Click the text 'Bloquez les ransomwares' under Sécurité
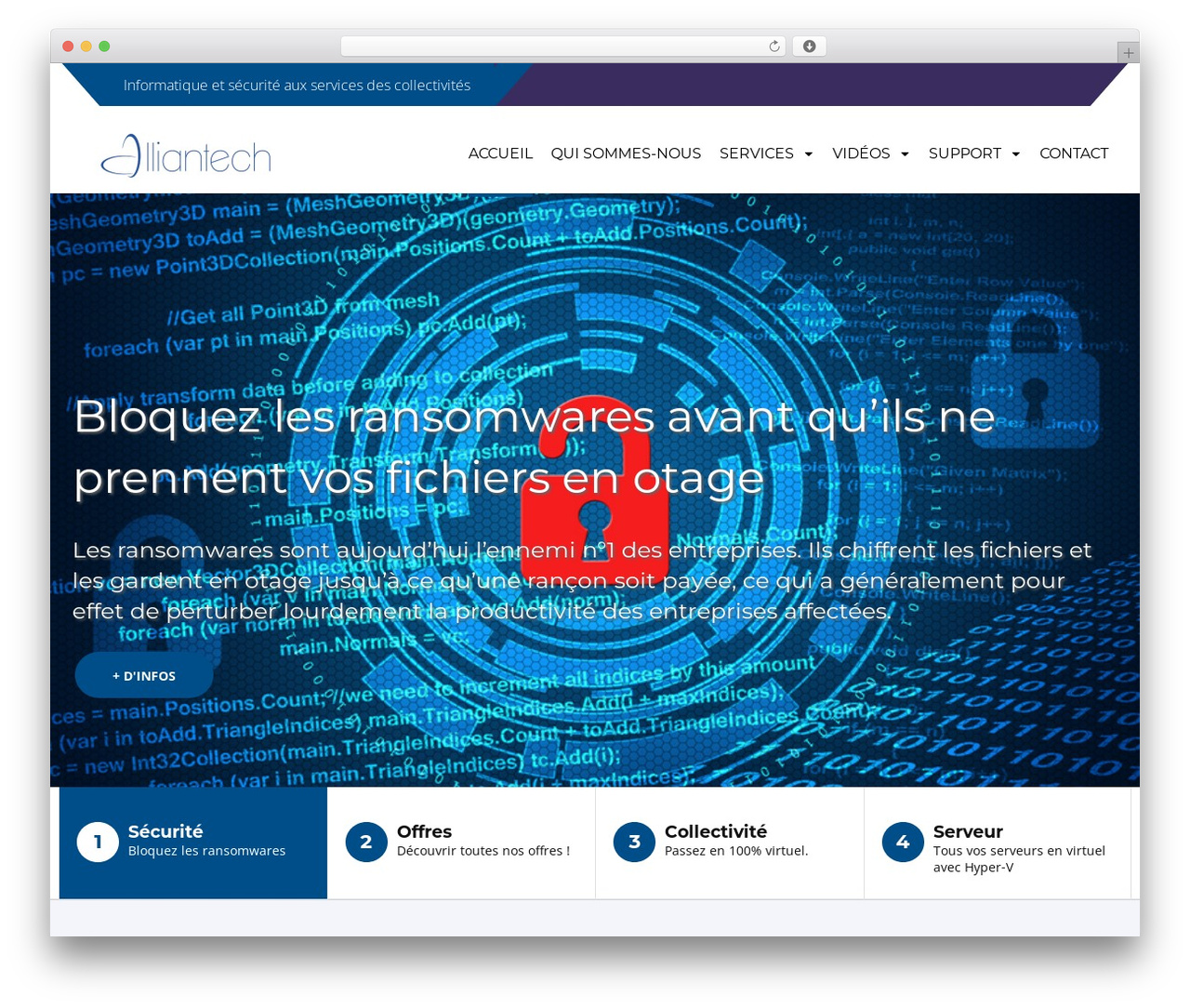1190x1008 pixels. 206,851
